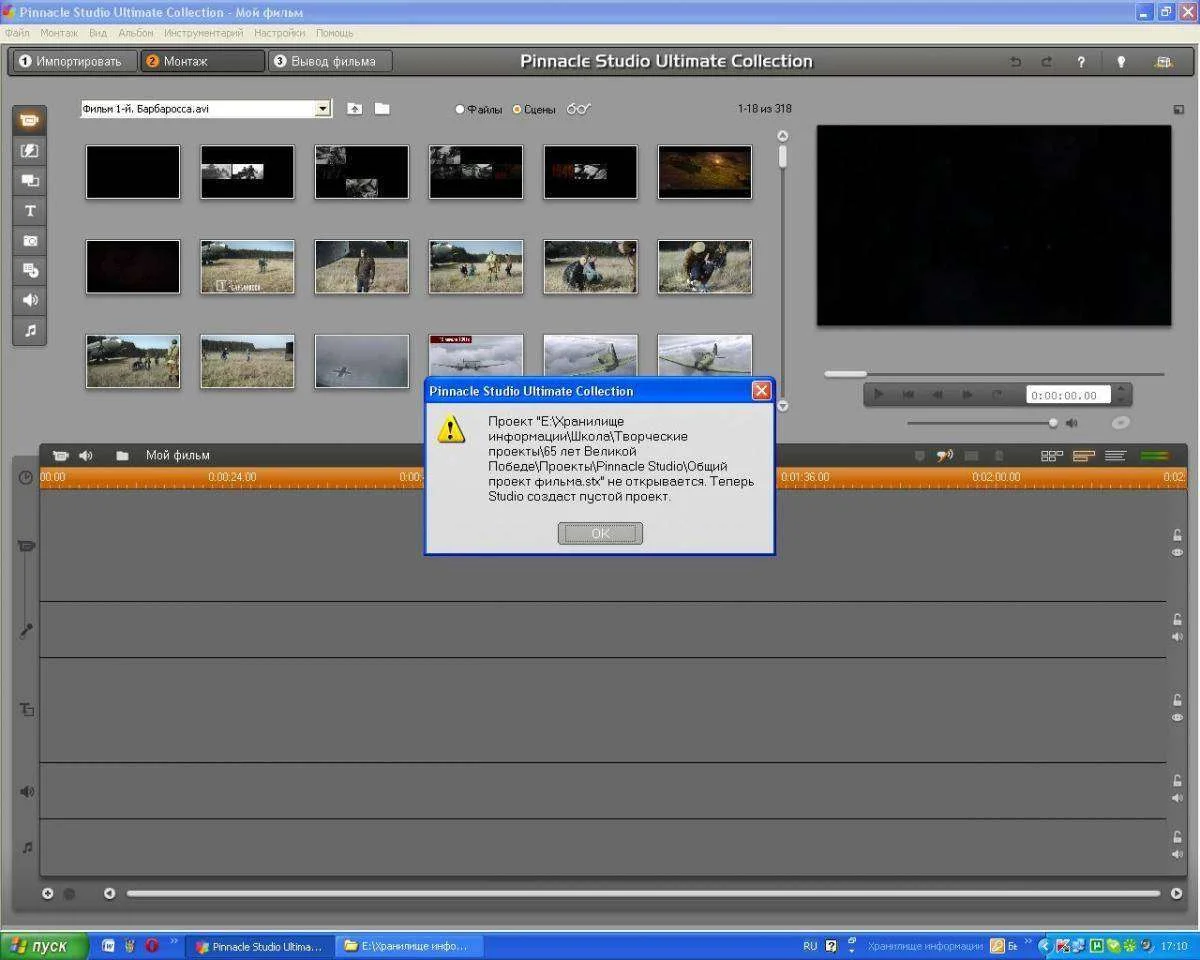Screen dimensions: 1200x960
Task: Open the lightbulb tips icon in the top bar
Action: pos(1121,62)
